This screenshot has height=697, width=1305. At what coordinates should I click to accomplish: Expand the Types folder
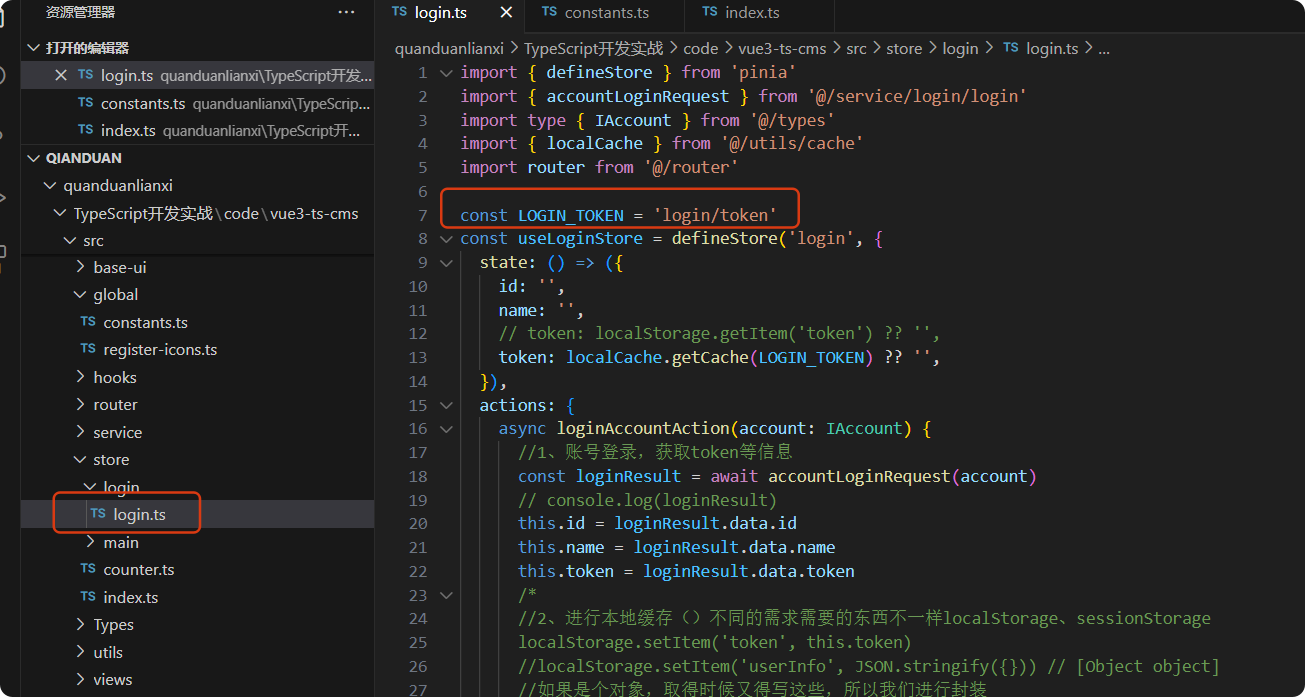pos(81,625)
